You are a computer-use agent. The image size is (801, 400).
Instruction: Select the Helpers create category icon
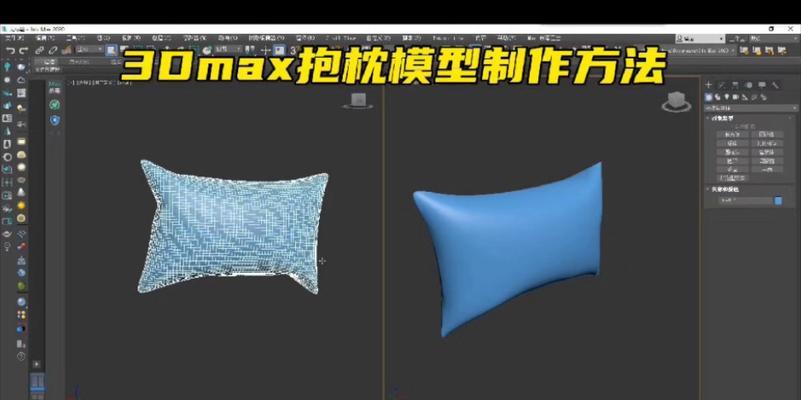click(x=744, y=97)
